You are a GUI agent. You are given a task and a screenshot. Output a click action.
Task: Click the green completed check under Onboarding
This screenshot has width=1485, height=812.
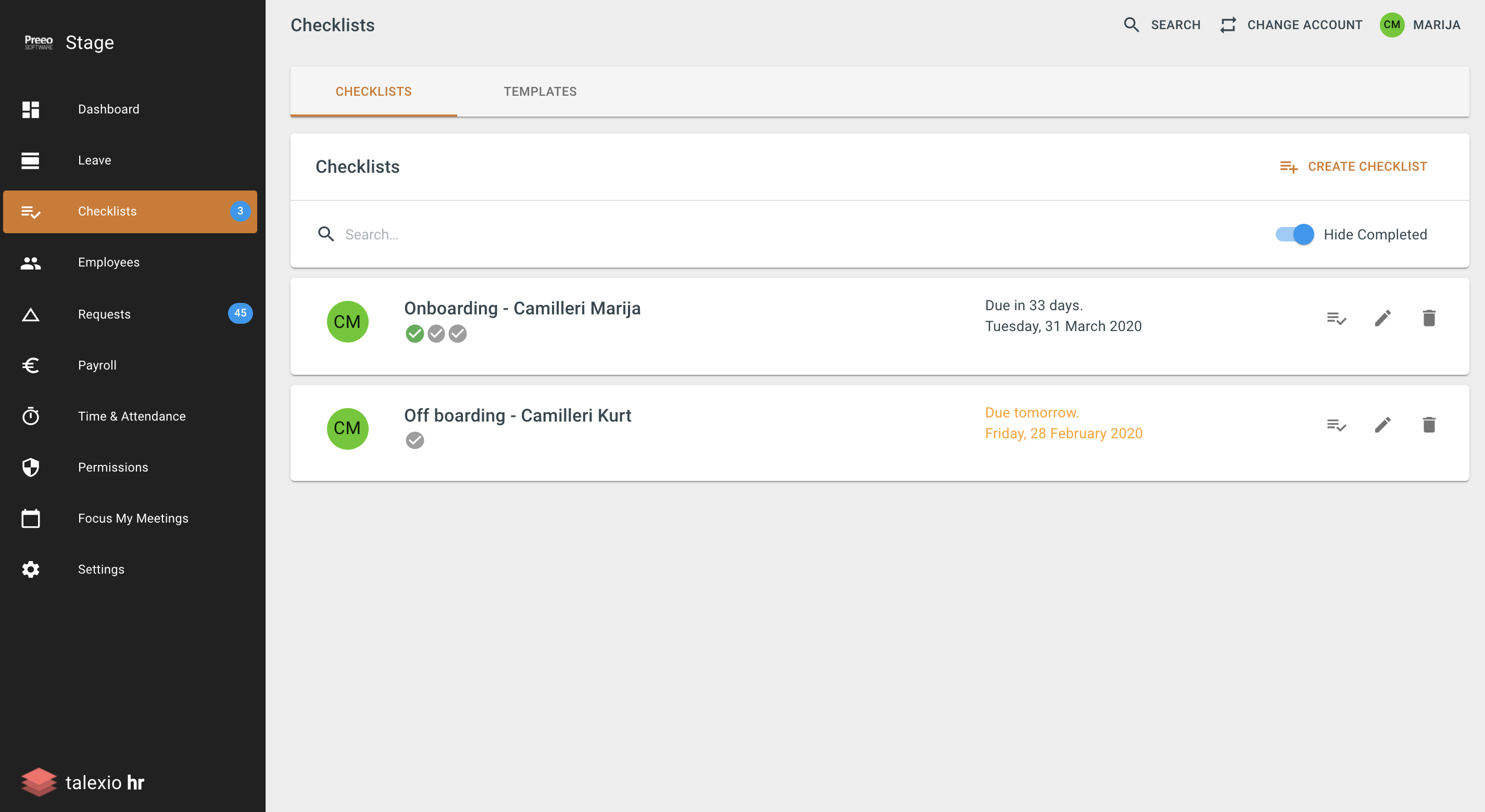tap(414, 334)
